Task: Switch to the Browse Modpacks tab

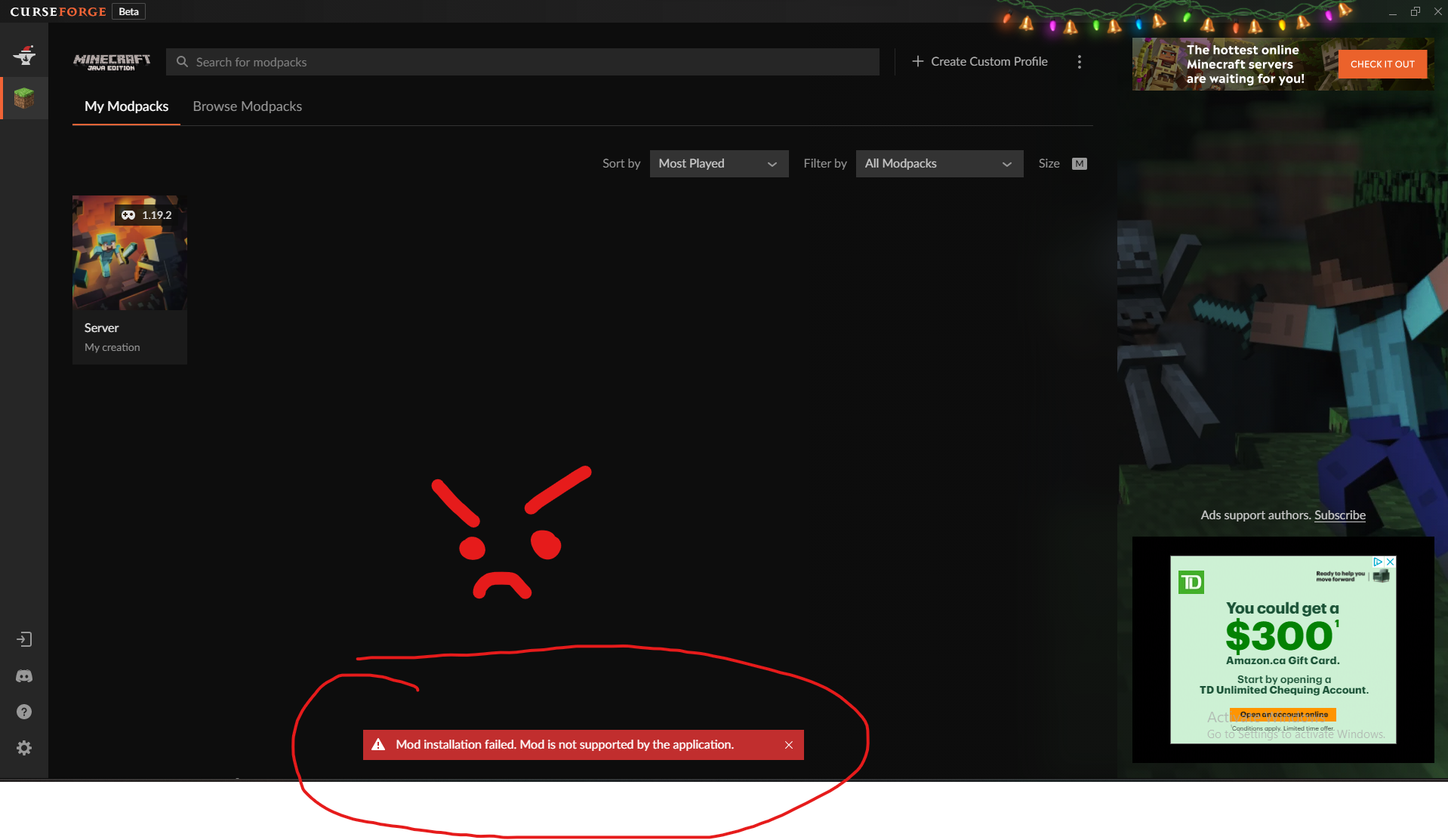Action: (247, 106)
